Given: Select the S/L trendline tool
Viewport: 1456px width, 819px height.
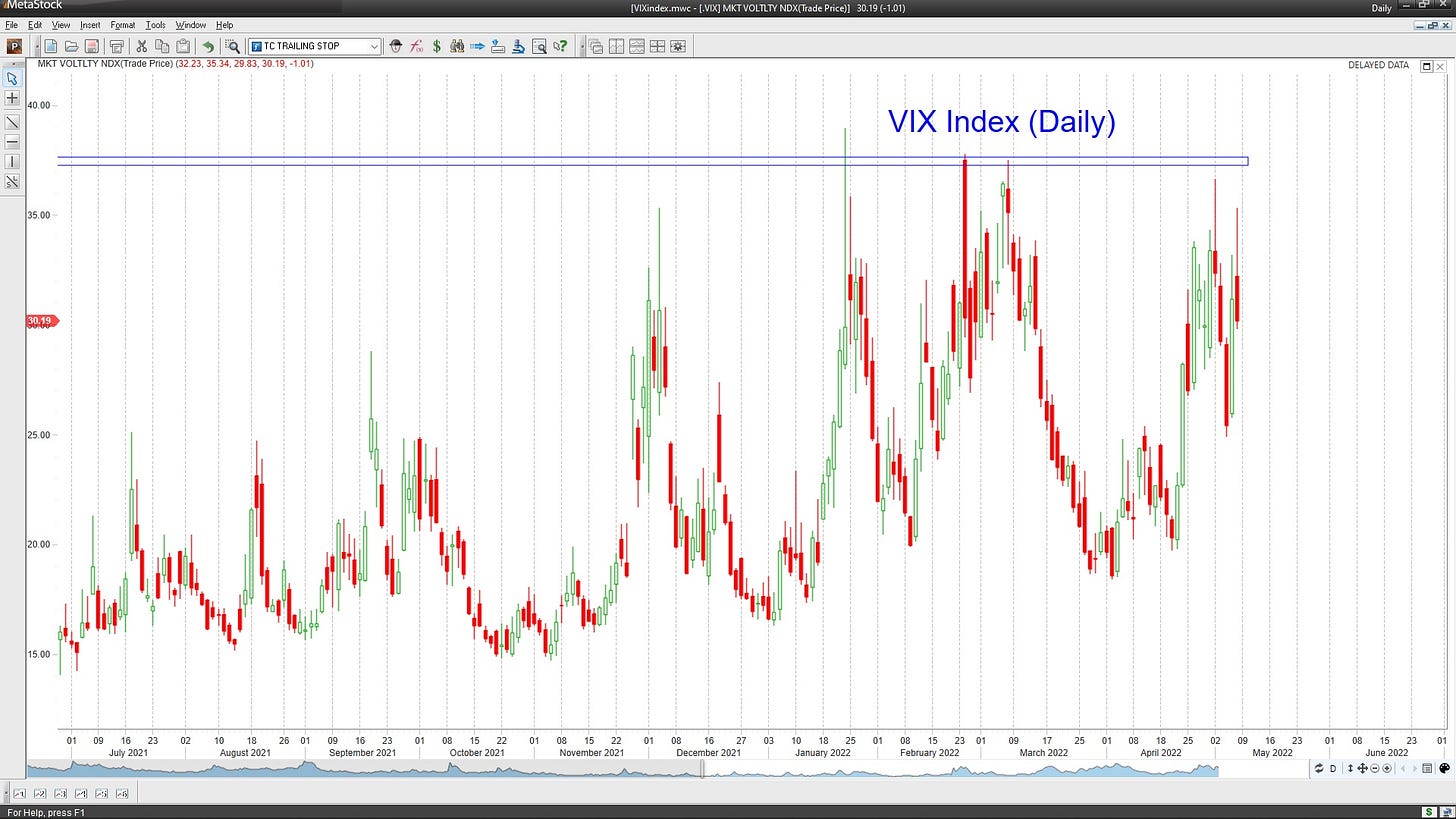Looking at the screenshot, I should [12, 182].
